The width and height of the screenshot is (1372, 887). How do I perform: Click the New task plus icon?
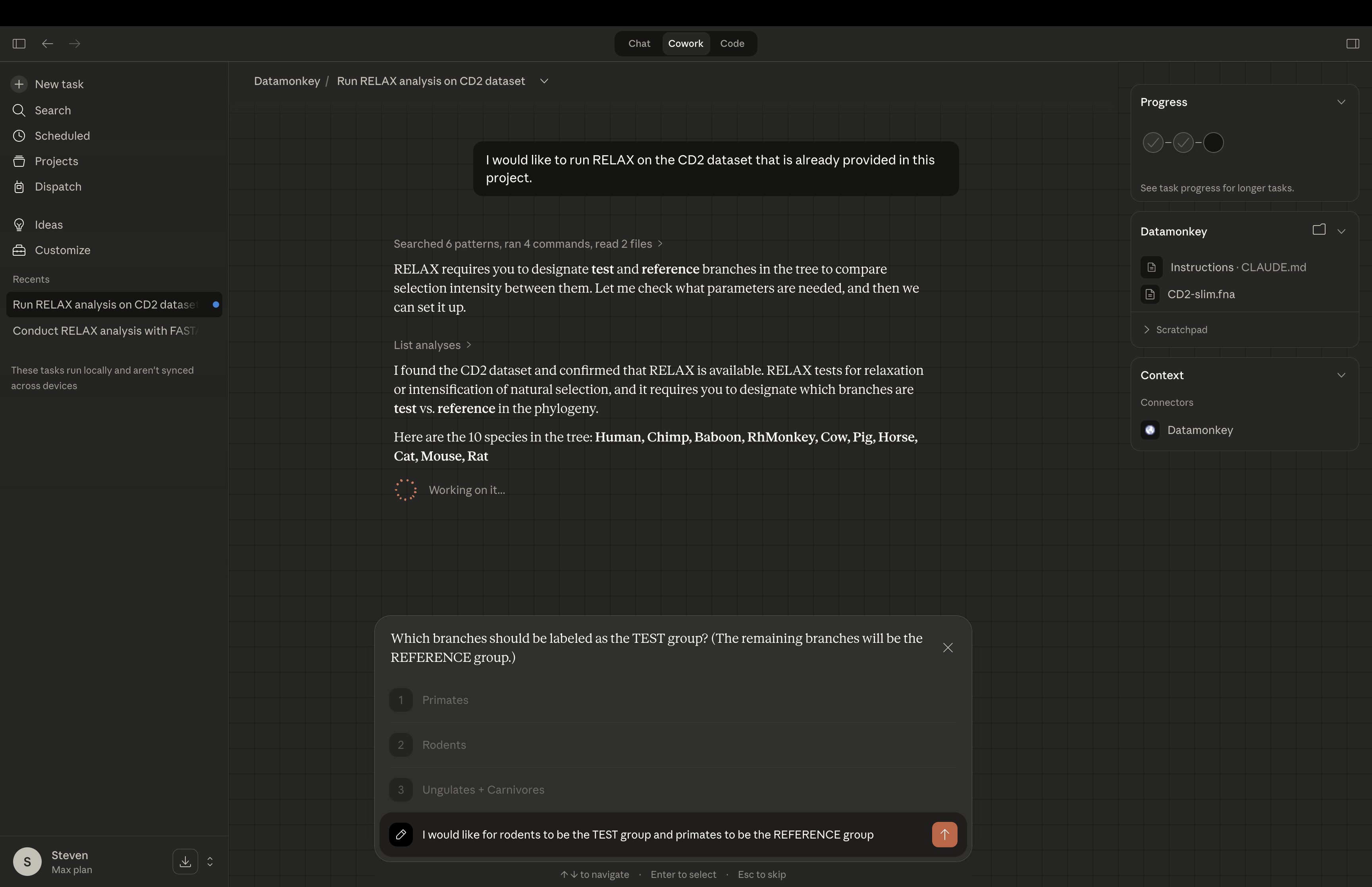(x=19, y=84)
